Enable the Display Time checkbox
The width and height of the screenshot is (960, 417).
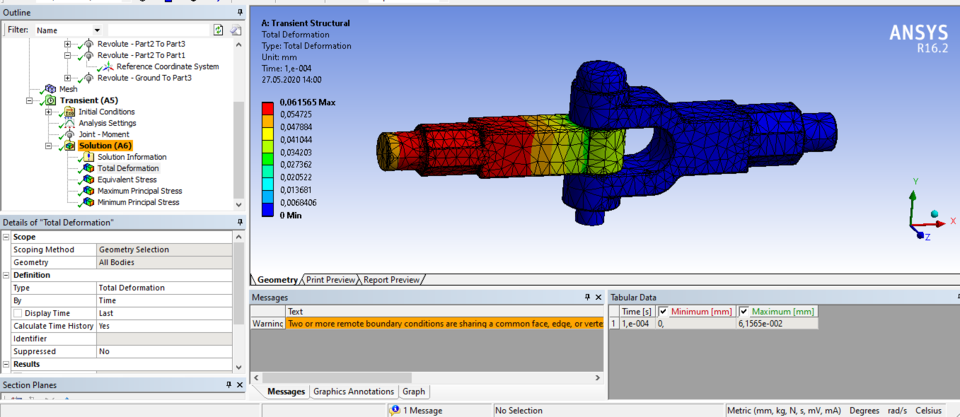click(18, 314)
